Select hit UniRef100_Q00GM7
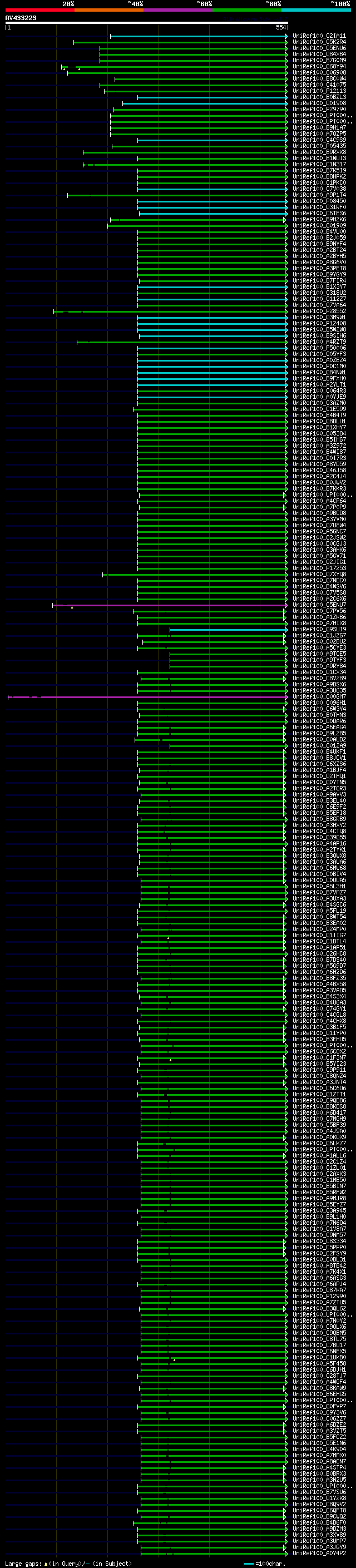Viewport: 356px width, 1568px height. pos(319,697)
